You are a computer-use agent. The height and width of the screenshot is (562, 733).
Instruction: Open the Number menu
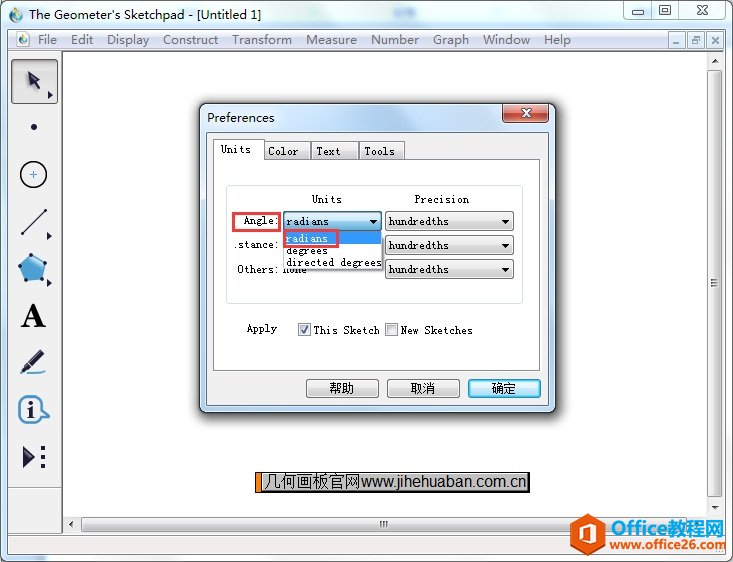[395, 40]
